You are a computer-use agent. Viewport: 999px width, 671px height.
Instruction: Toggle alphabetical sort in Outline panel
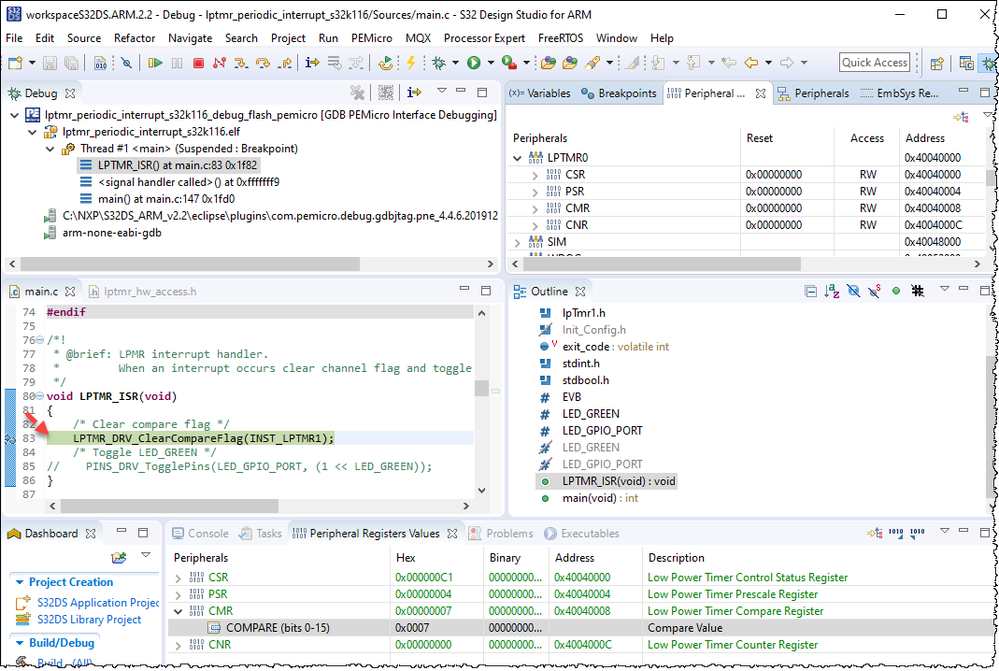(833, 291)
